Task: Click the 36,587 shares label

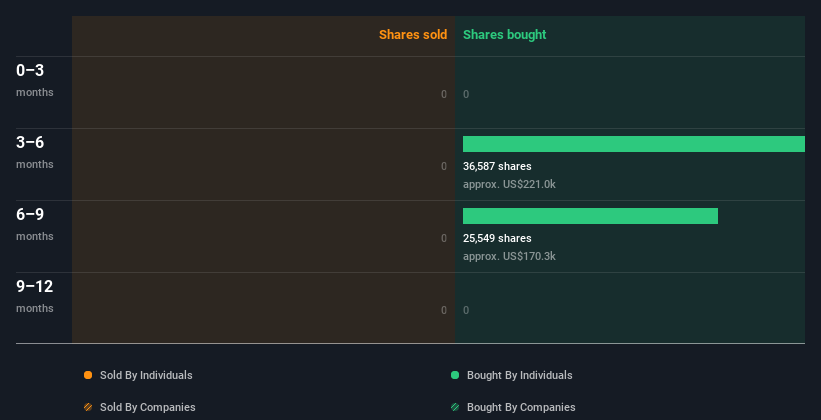Action: coord(497,166)
